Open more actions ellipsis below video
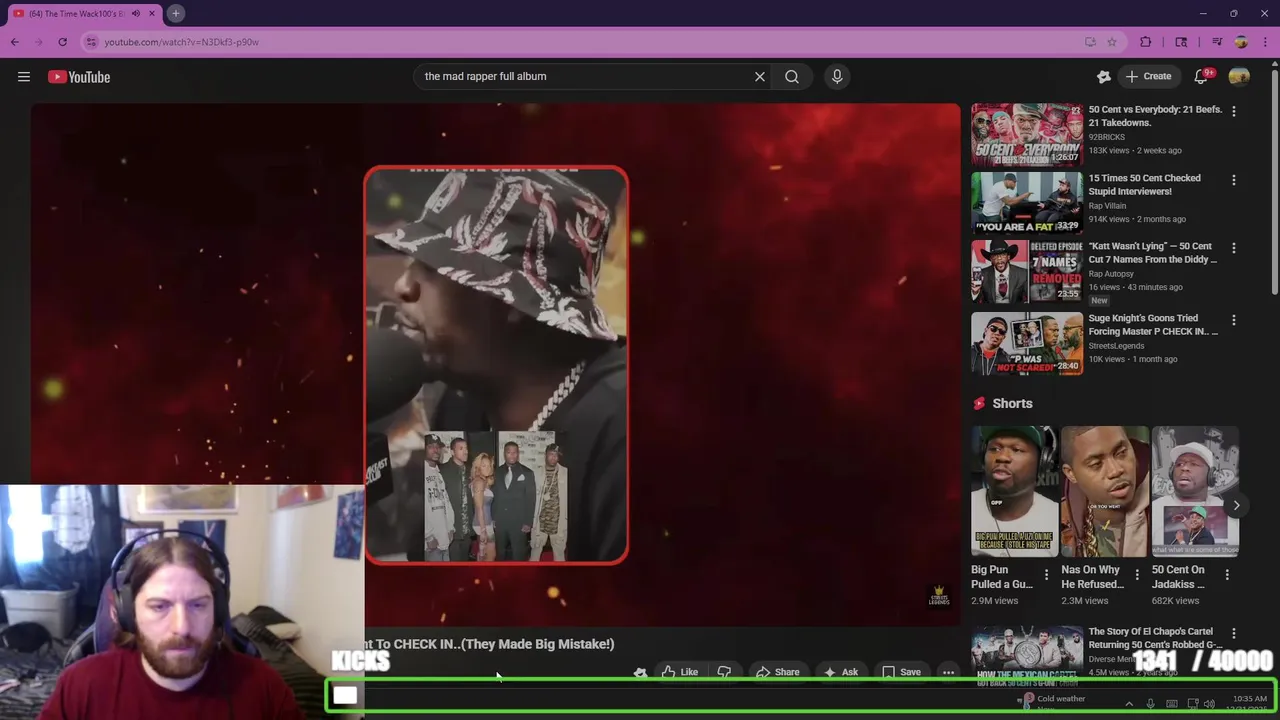1280x720 pixels. click(948, 672)
